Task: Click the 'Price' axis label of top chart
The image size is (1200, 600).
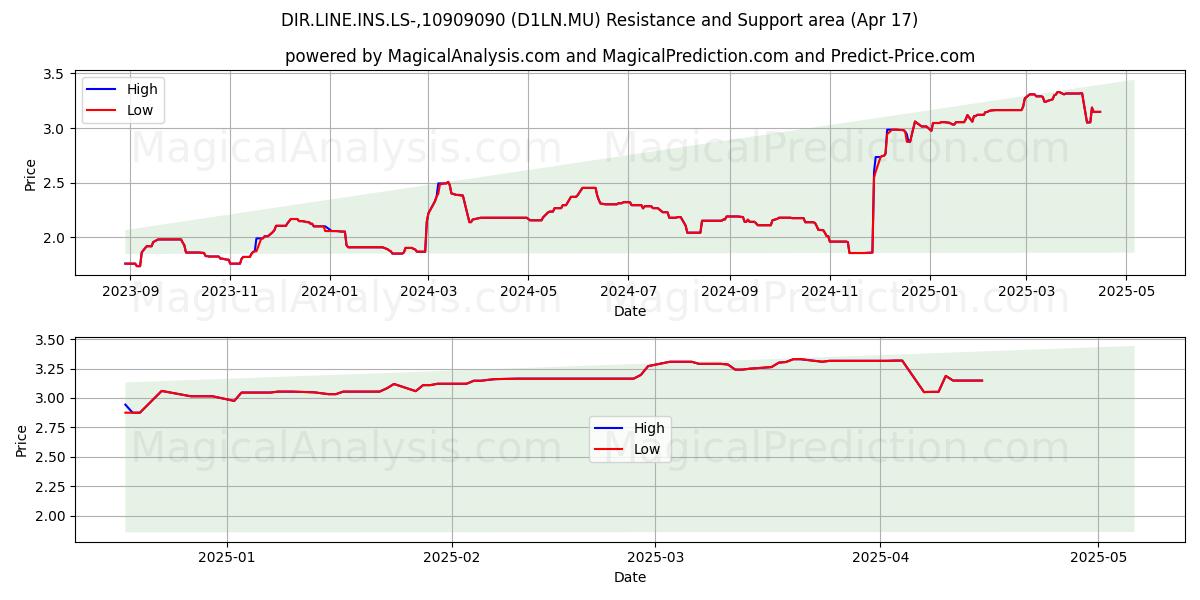Action: tap(30, 175)
